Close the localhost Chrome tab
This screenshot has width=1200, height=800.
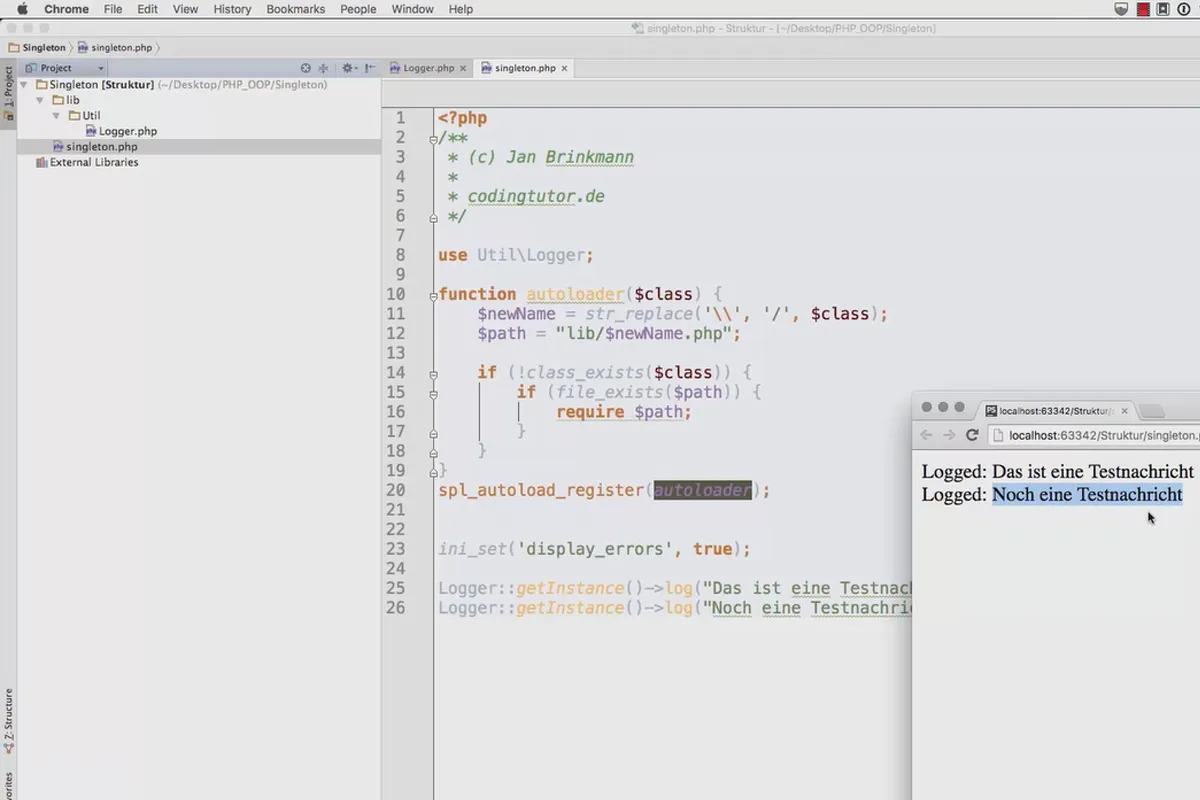pos(1124,410)
